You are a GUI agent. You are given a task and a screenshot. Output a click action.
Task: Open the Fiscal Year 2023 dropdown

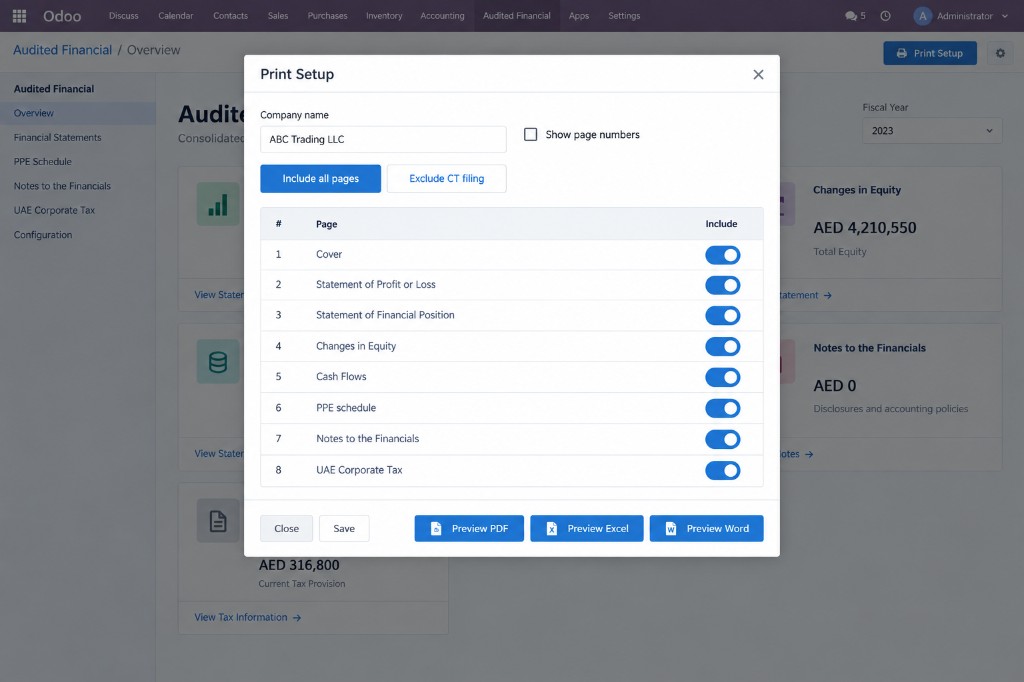click(932, 131)
